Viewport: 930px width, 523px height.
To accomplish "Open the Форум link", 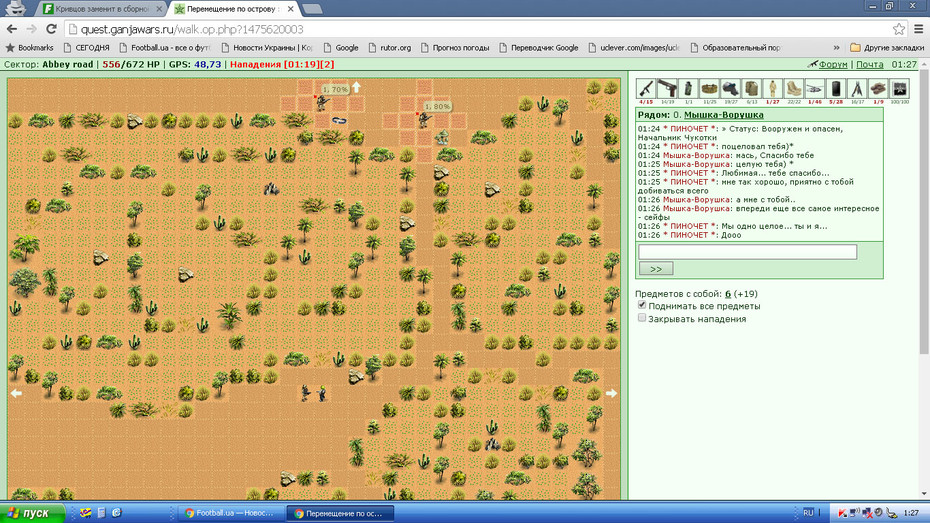I will point(833,64).
